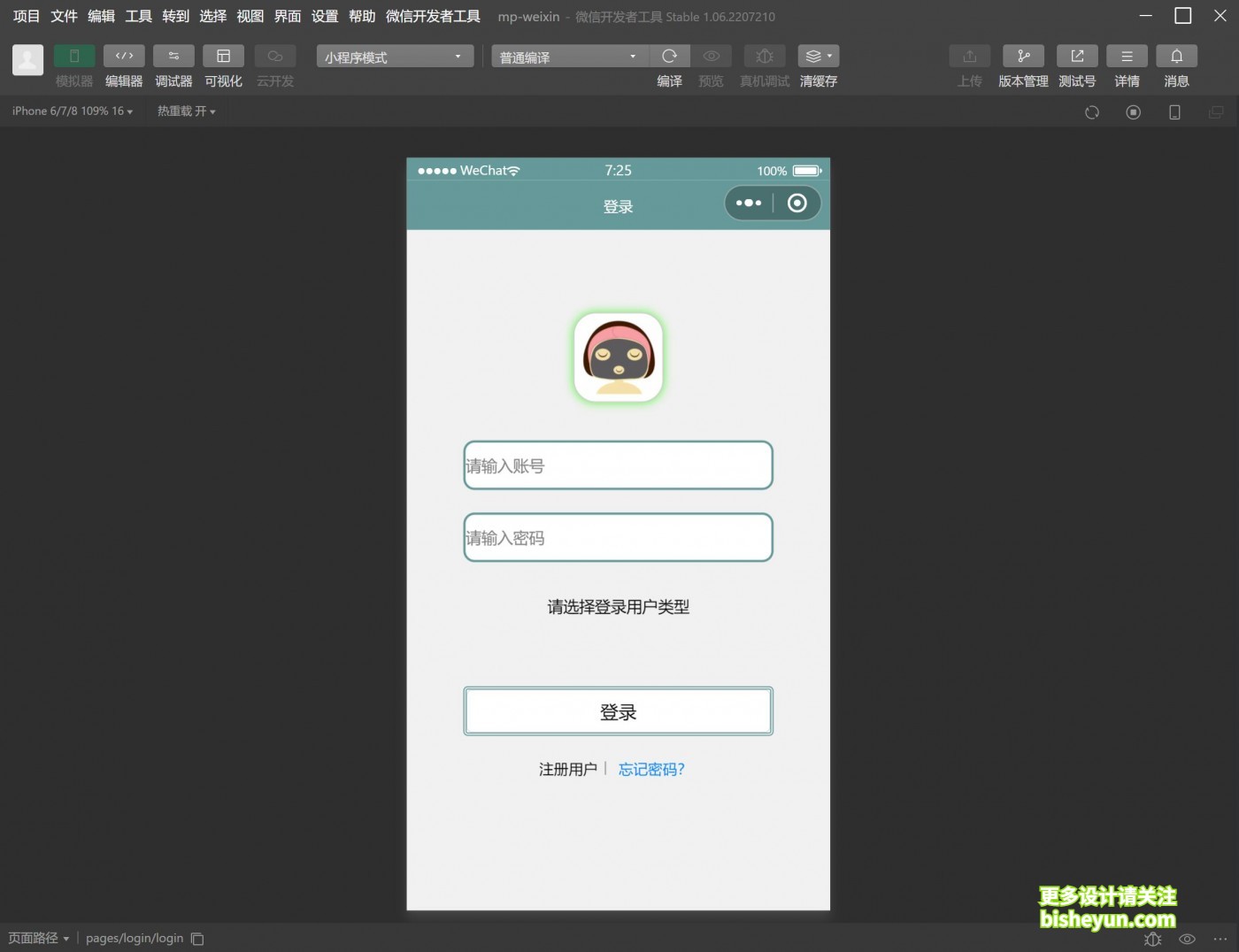Click the status bar more dots icon
This screenshot has width=1239, height=952.
point(1220,939)
